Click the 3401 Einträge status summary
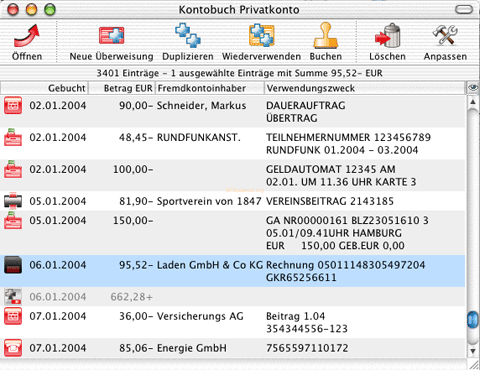 pyautogui.click(x=239, y=73)
